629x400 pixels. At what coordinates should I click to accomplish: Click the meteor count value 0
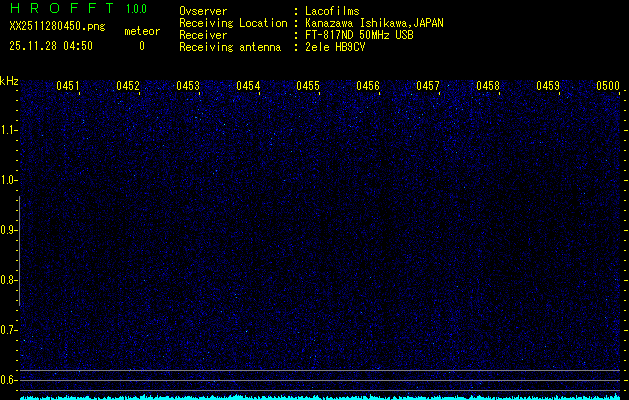pyautogui.click(x=141, y=46)
